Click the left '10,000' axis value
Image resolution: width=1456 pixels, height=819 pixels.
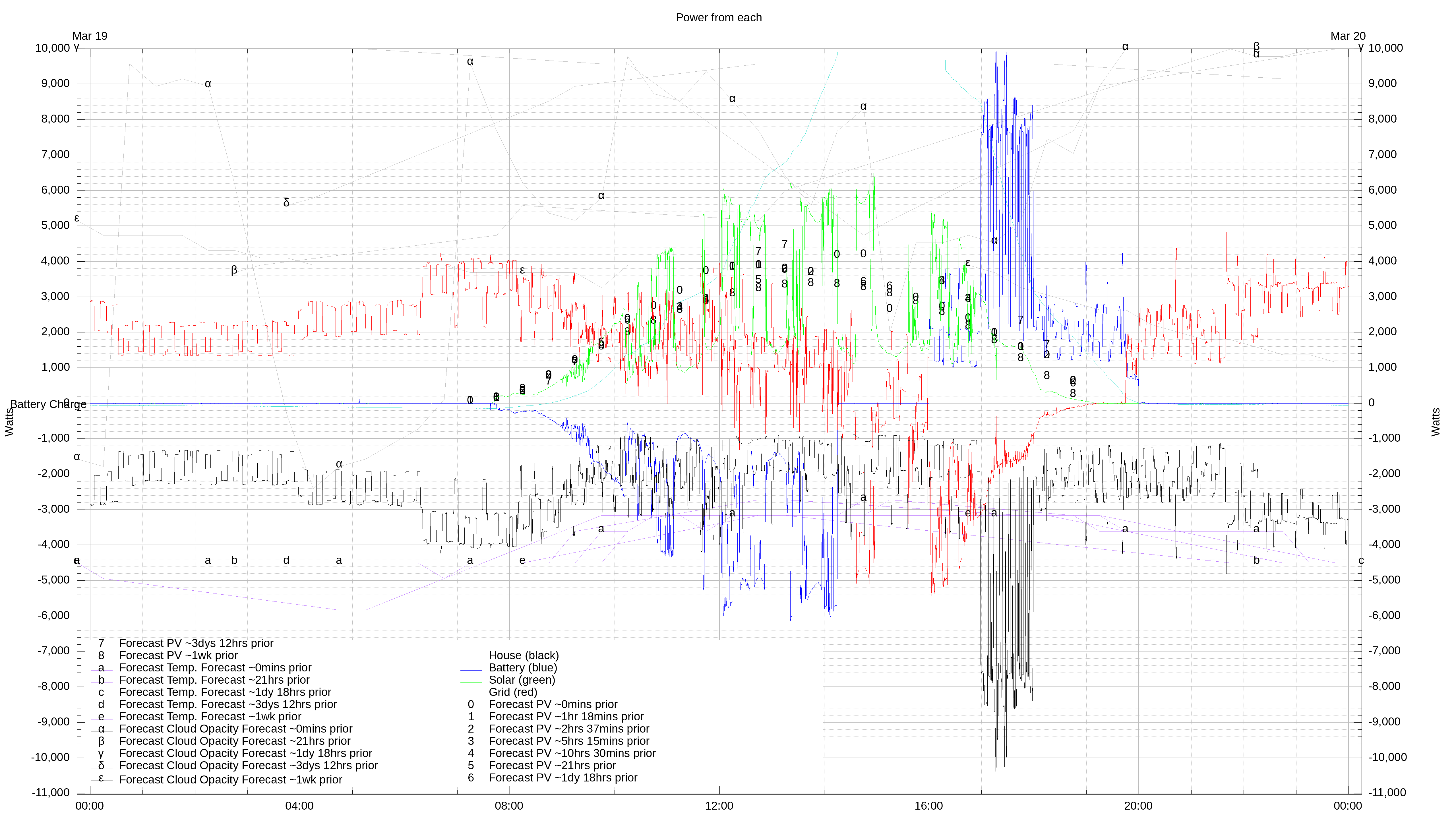(x=52, y=48)
